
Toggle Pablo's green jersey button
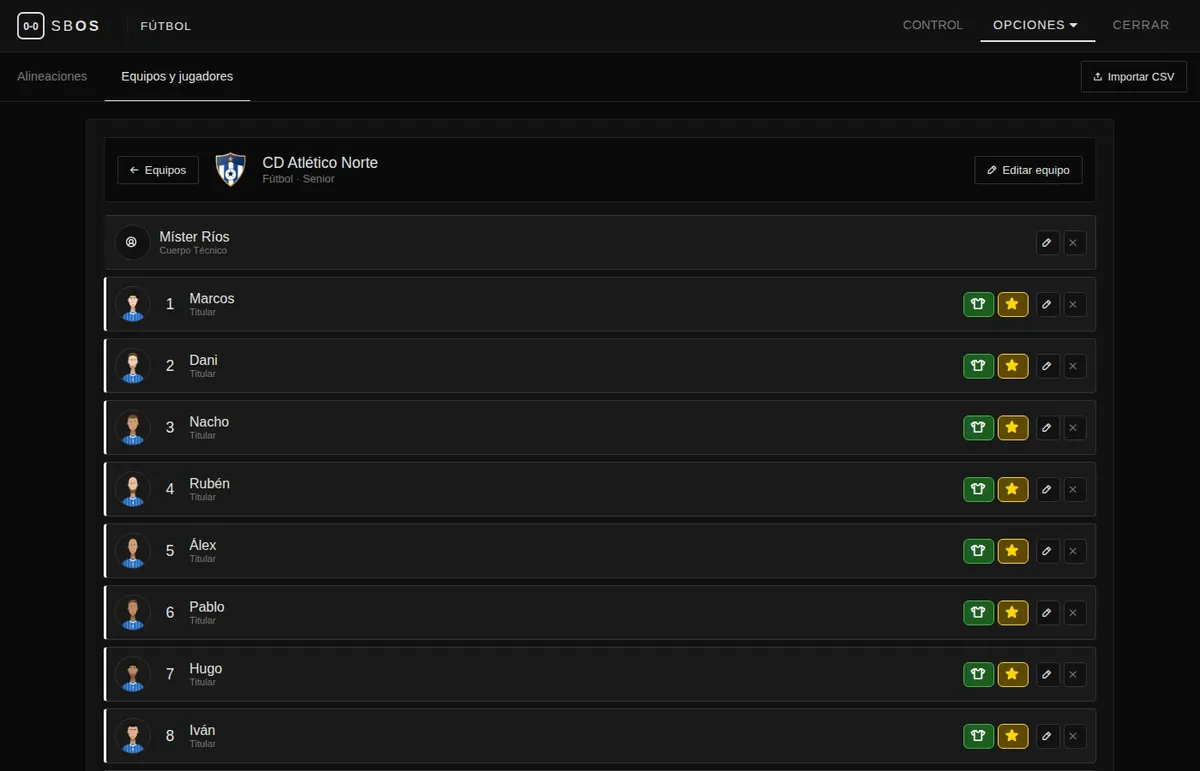click(x=979, y=613)
